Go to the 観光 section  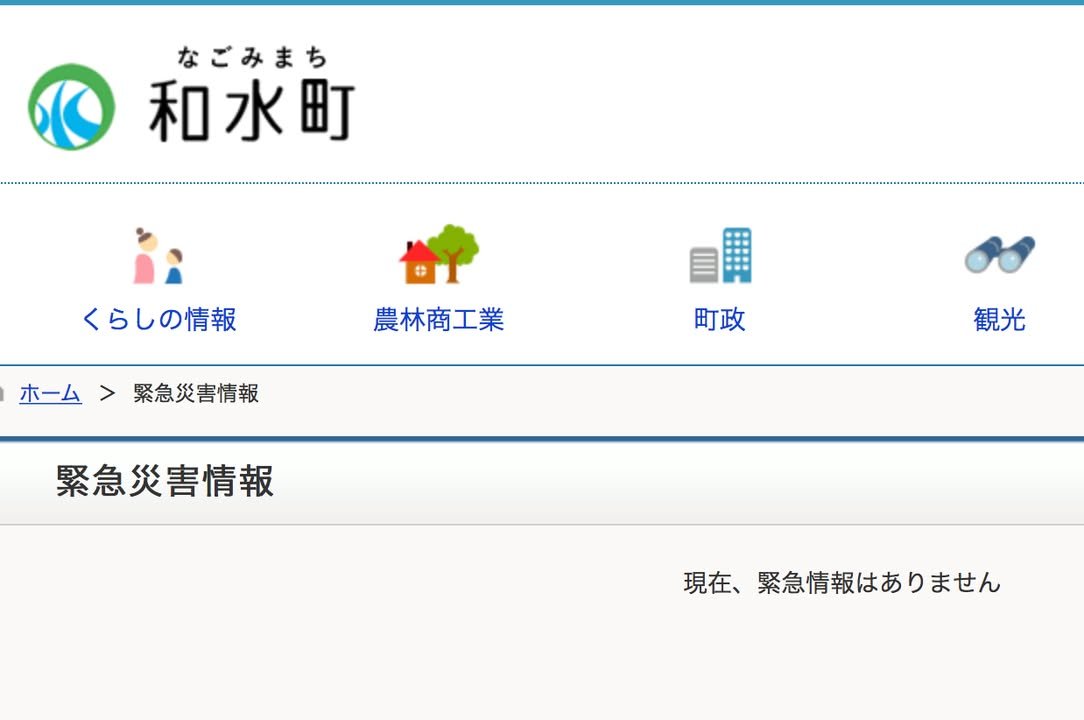click(x=999, y=319)
